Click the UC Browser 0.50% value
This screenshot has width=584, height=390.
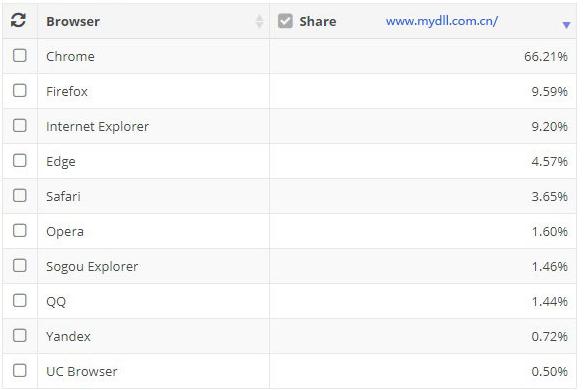pos(549,371)
